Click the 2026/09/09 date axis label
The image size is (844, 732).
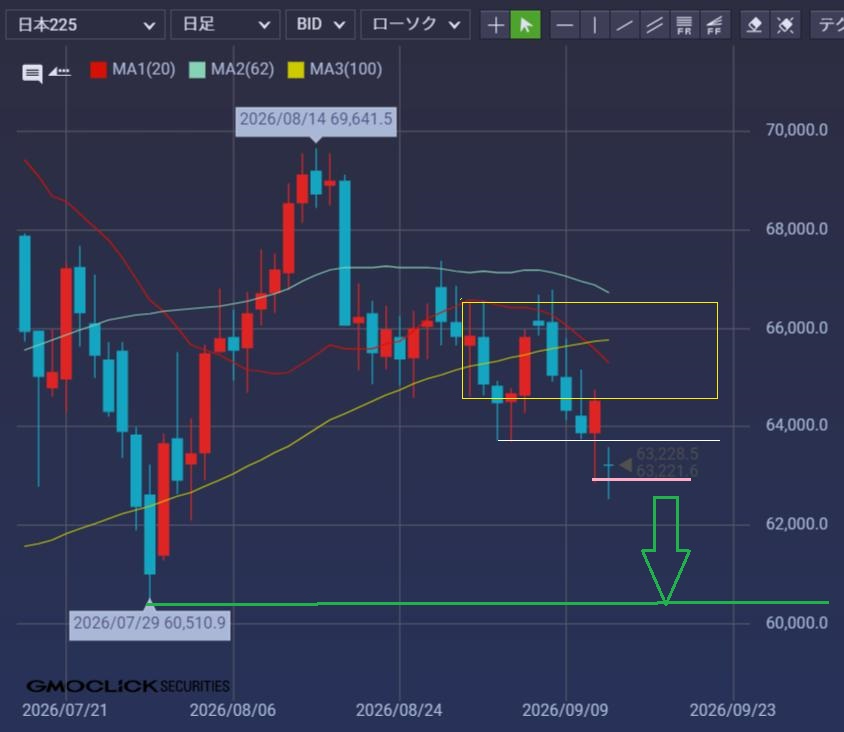(565, 710)
